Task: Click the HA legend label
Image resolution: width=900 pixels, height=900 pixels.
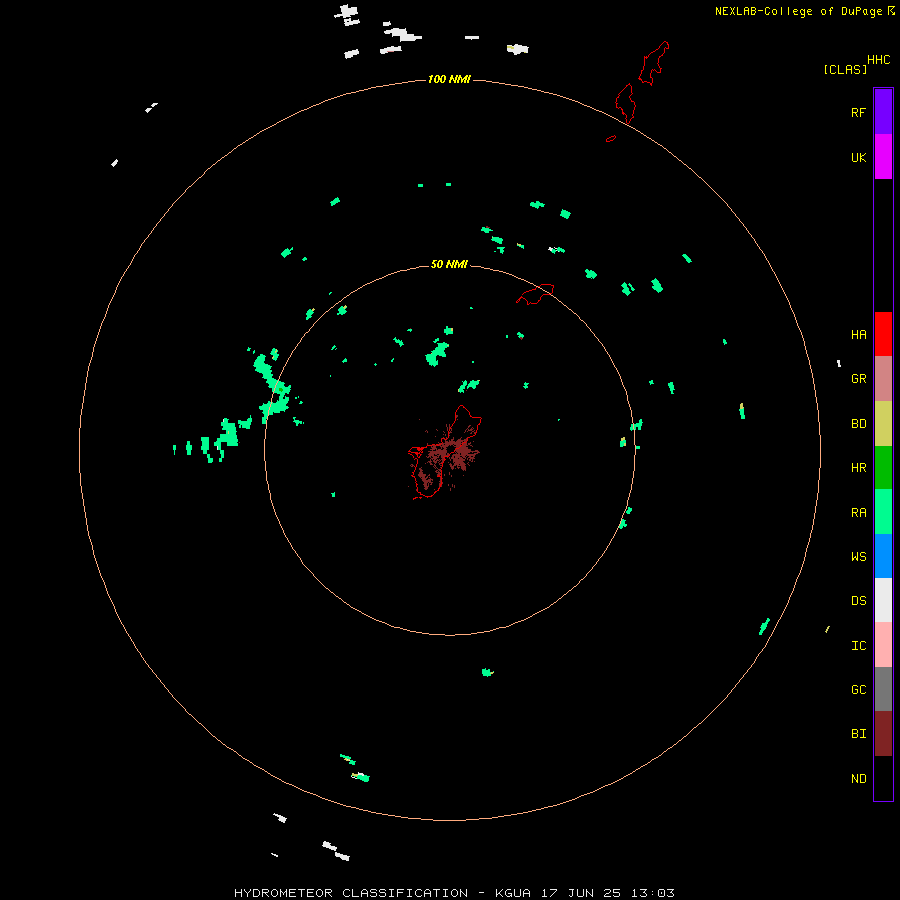Action: [858, 334]
